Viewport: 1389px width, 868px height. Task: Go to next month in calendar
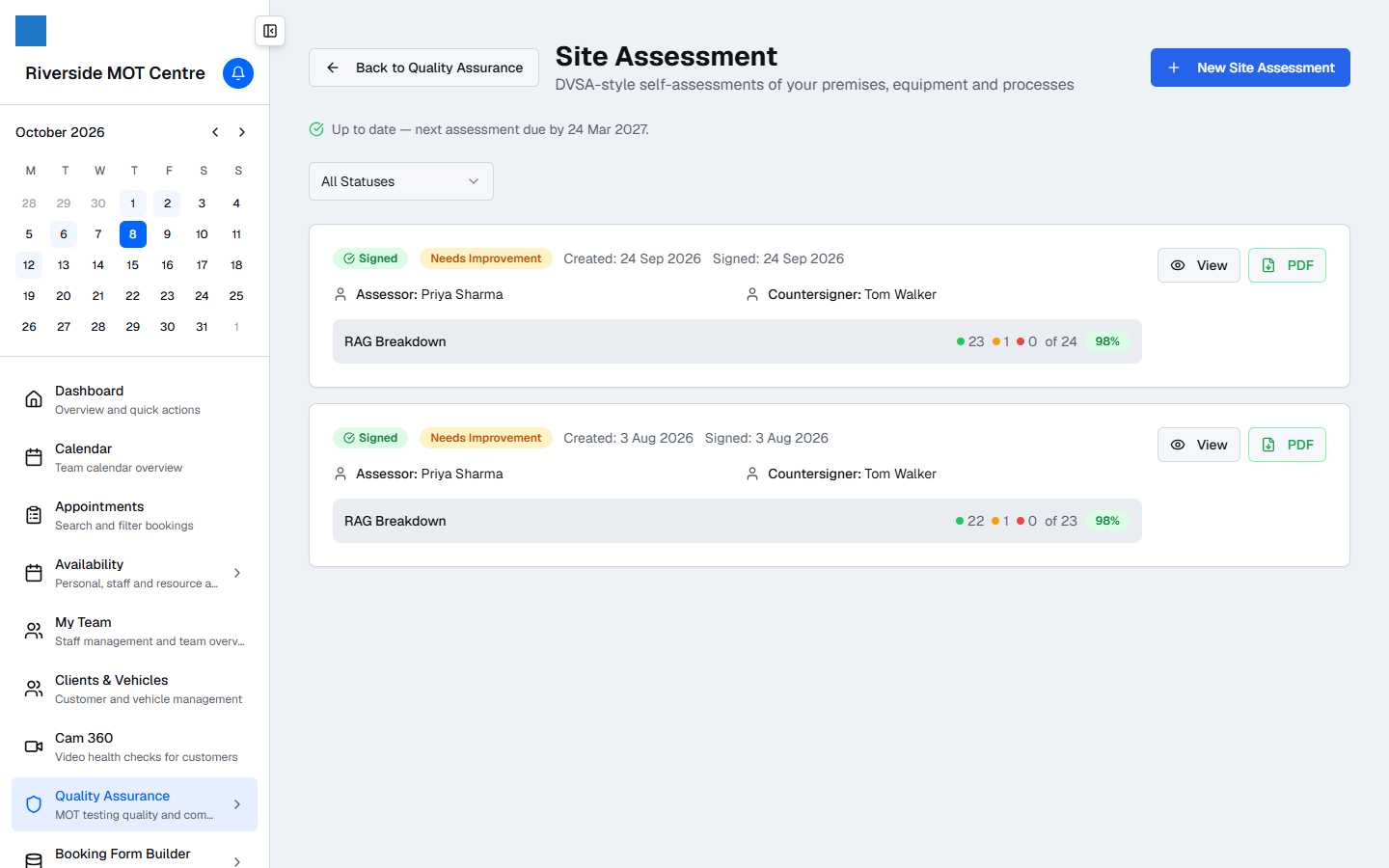click(242, 132)
